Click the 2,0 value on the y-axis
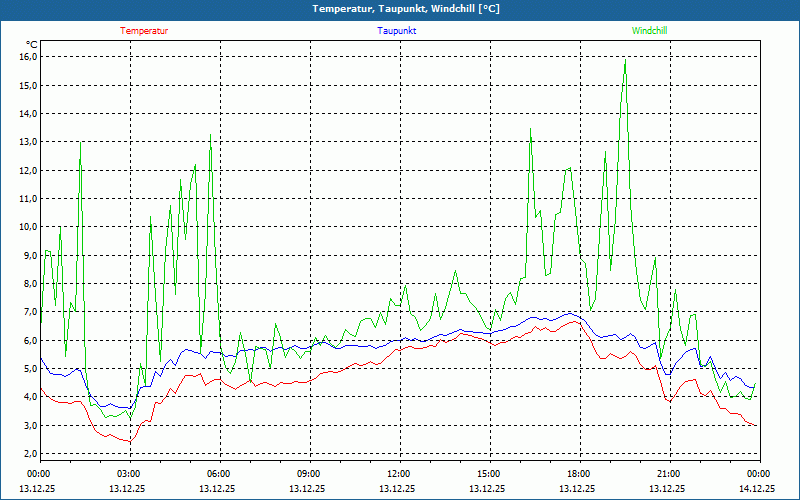Screen dimensions: 800x500 click(x=27, y=454)
